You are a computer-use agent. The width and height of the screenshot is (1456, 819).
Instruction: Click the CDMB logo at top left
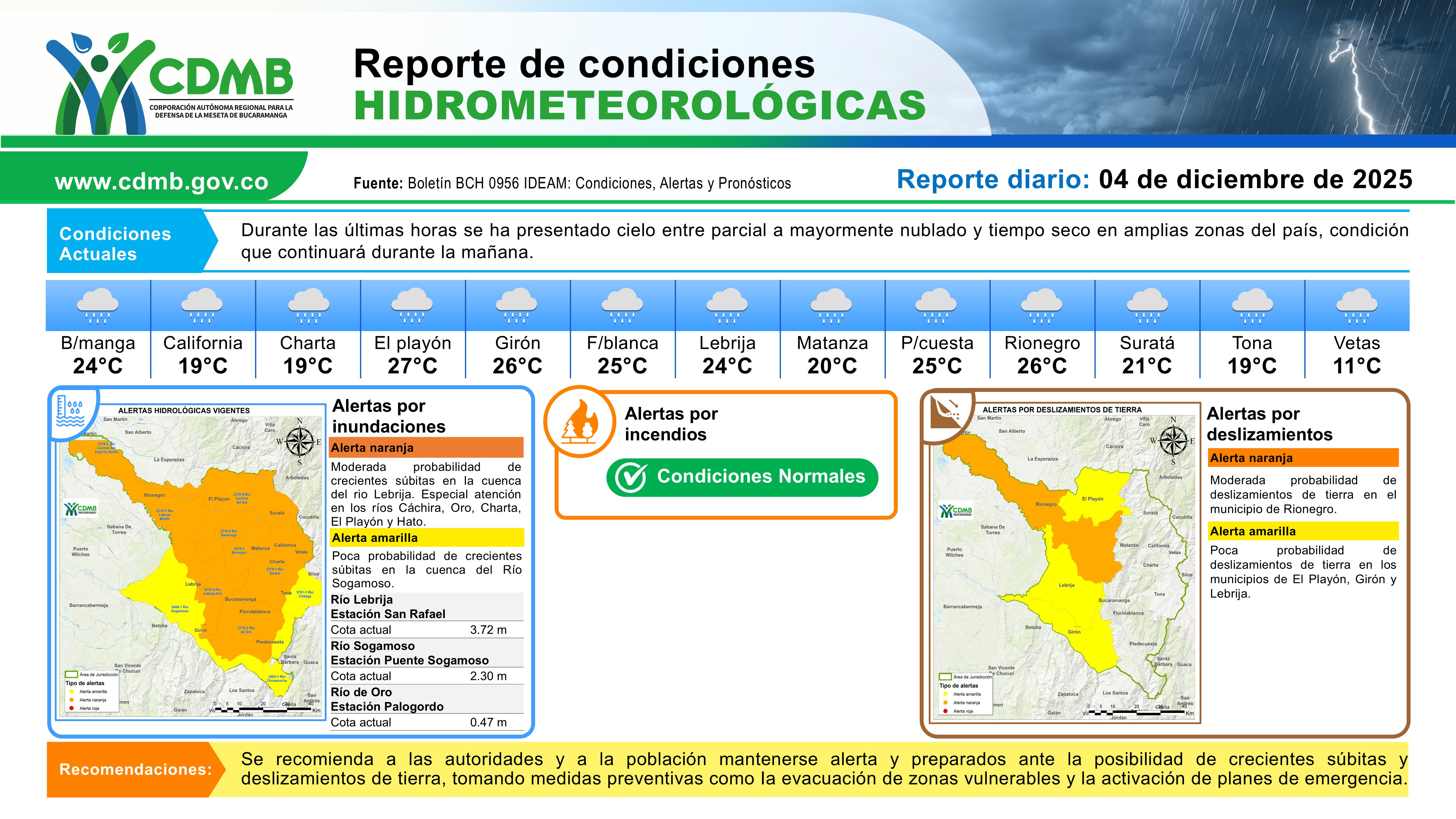coord(169,84)
